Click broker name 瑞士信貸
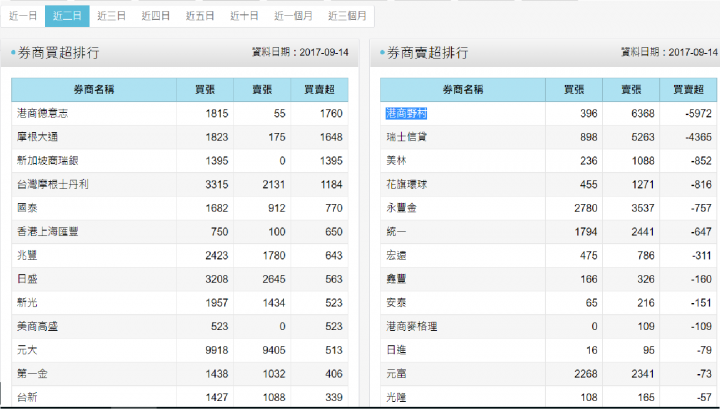 coord(406,137)
